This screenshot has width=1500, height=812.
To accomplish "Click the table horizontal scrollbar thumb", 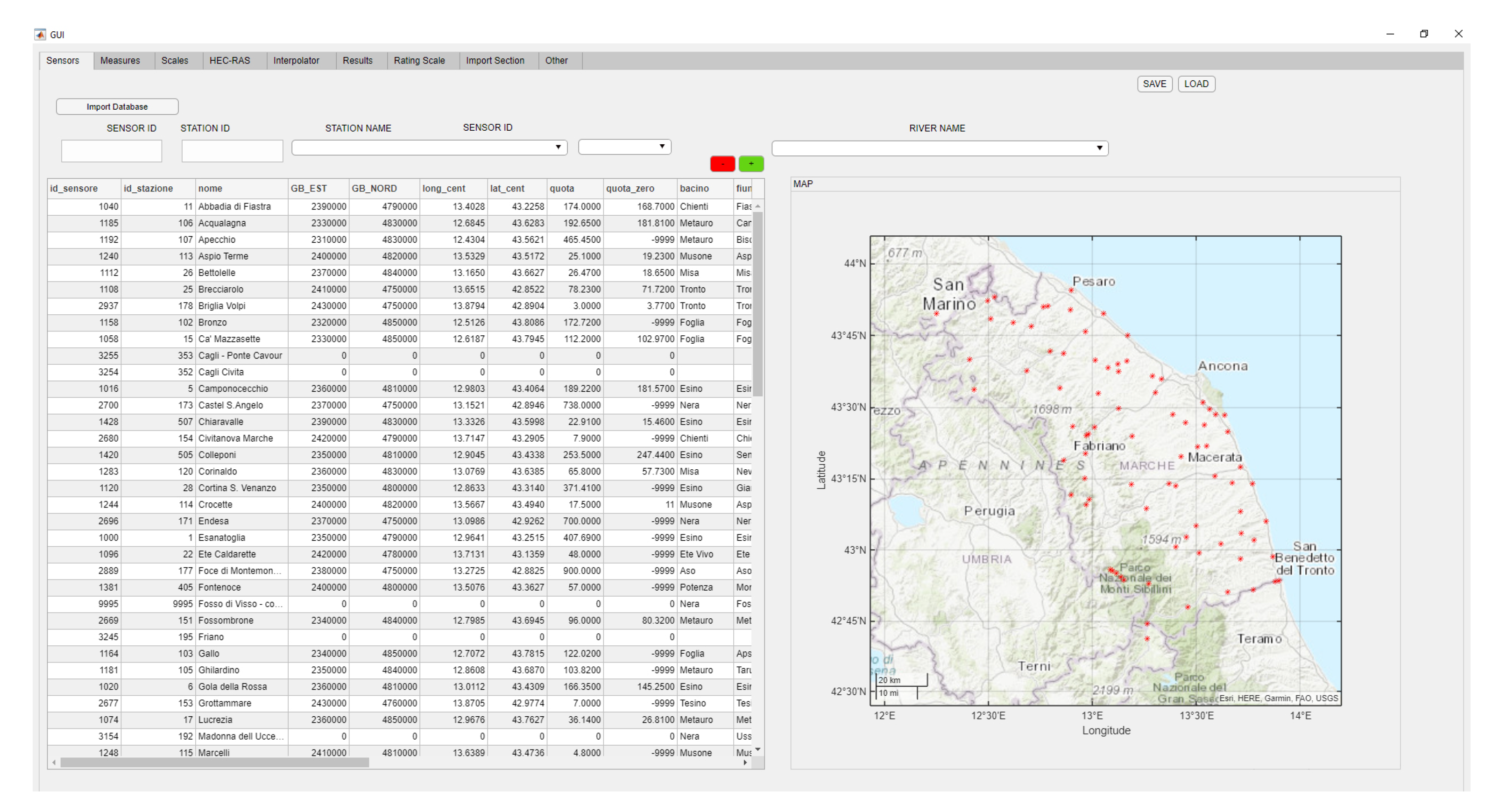I will (x=214, y=763).
